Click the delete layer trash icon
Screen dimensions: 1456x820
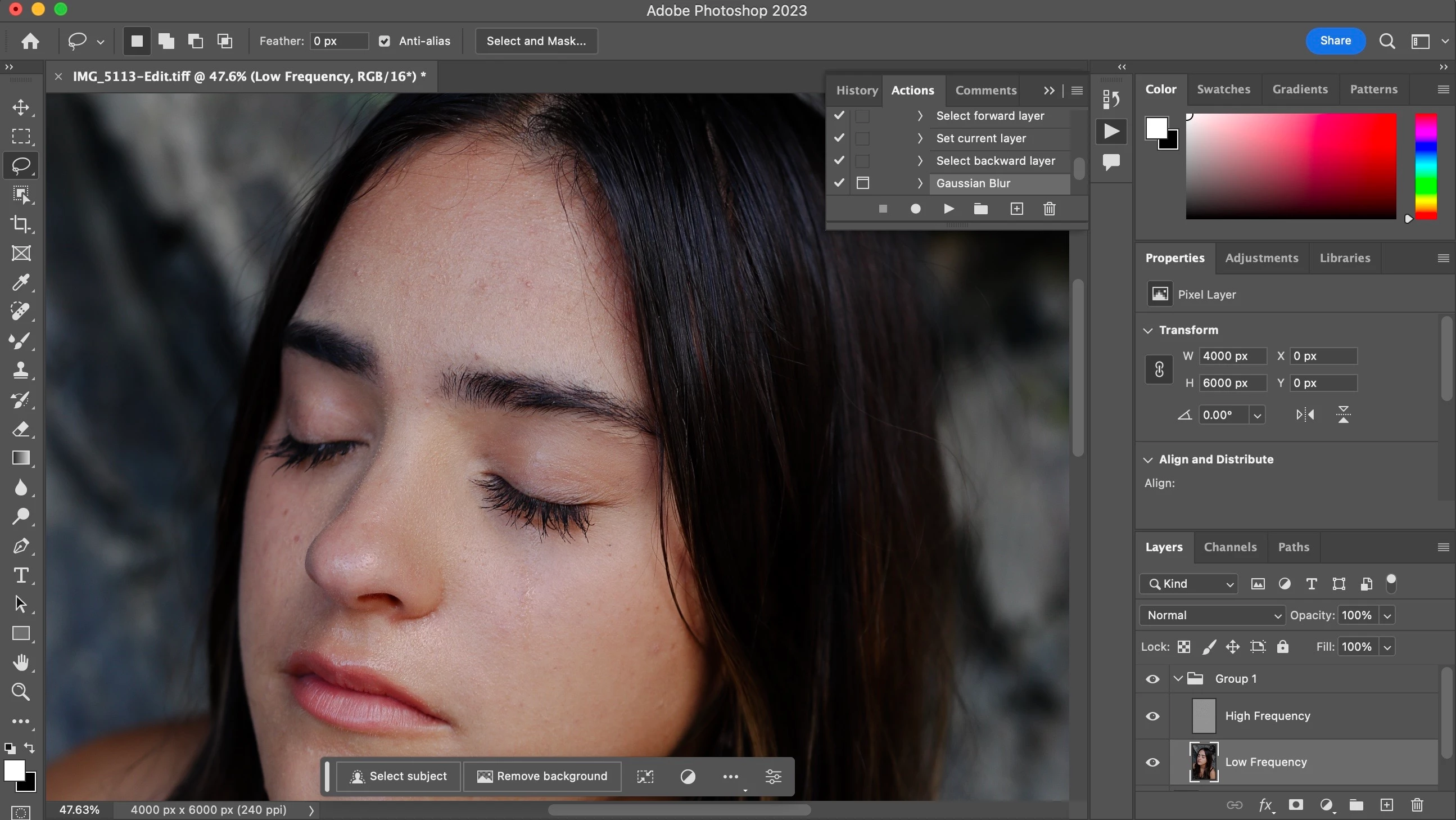point(1417,805)
